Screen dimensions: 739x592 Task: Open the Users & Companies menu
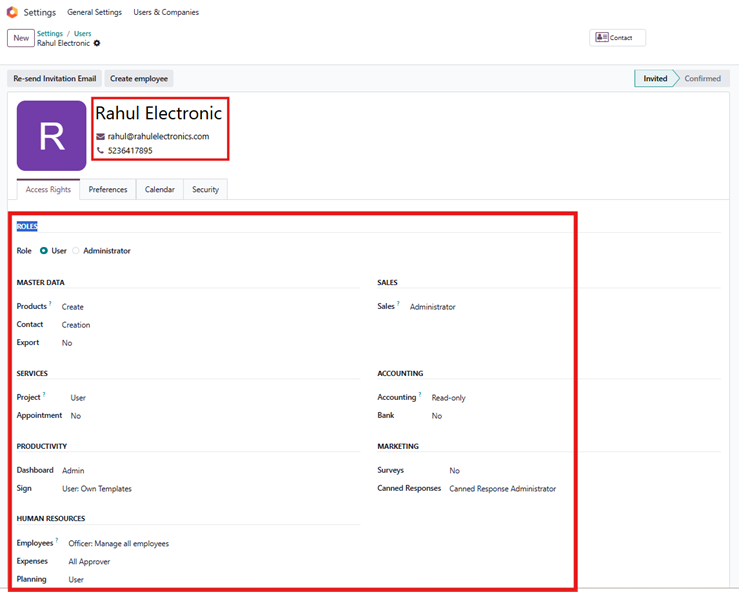pyautogui.click(x=166, y=12)
